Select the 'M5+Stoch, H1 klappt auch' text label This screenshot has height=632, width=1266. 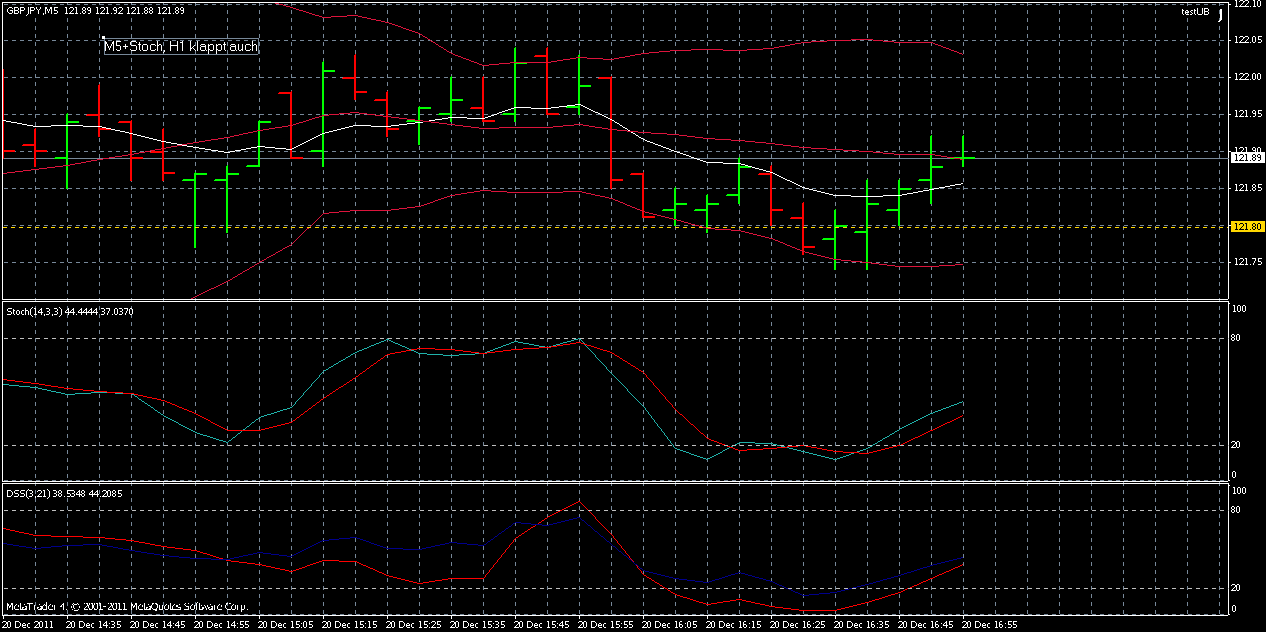(180, 46)
